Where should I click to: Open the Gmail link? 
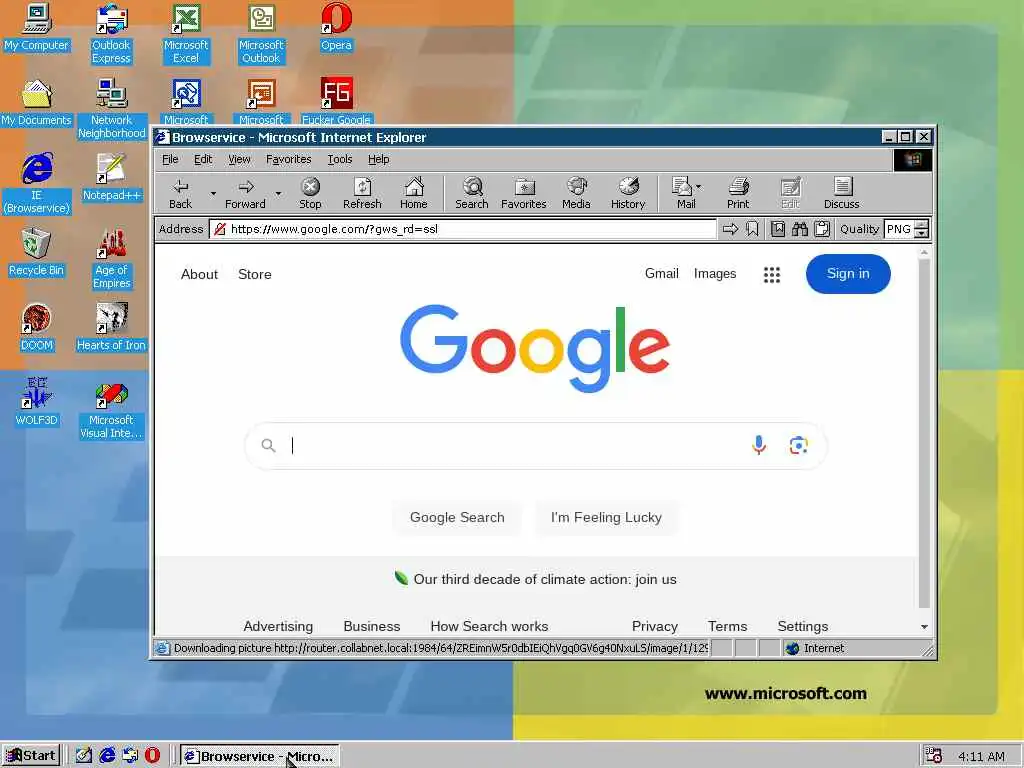(662, 274)
